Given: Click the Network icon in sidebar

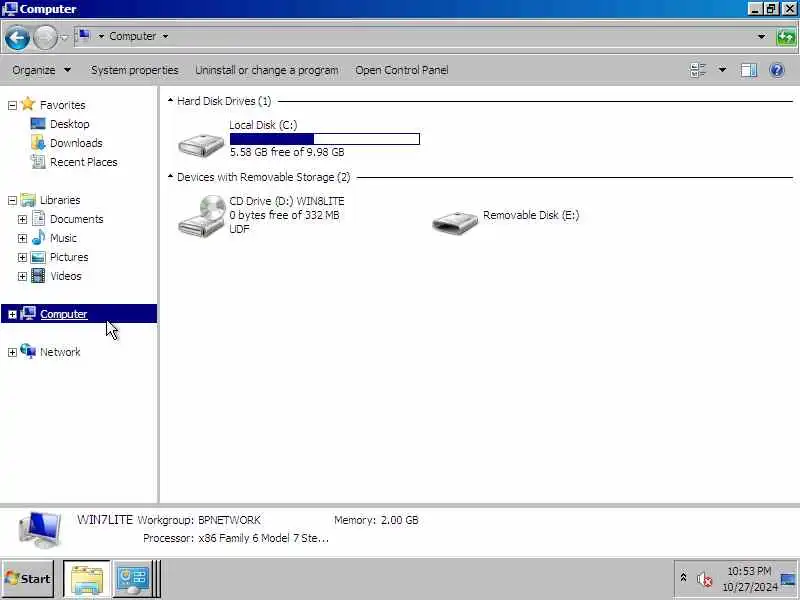Looking at the screenshot, I should click(28, 352).
